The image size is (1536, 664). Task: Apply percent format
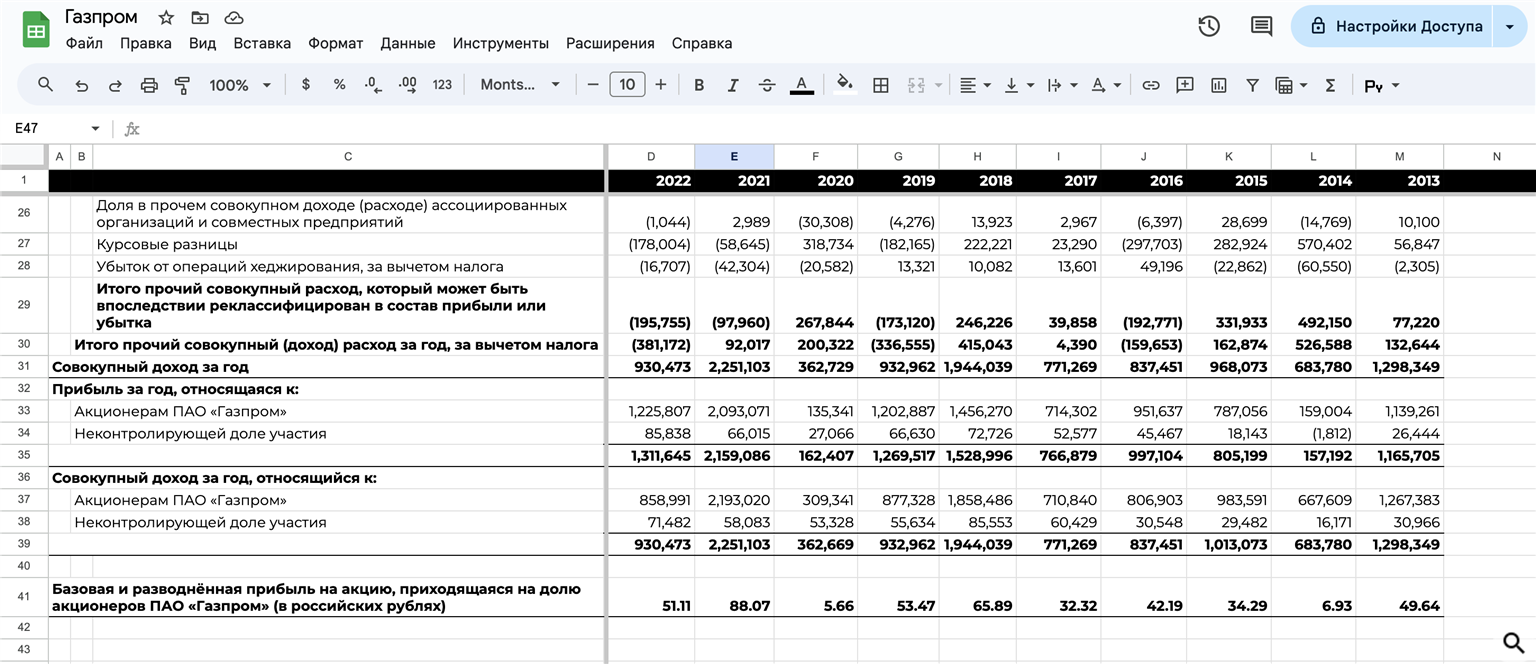click(340, 85)
